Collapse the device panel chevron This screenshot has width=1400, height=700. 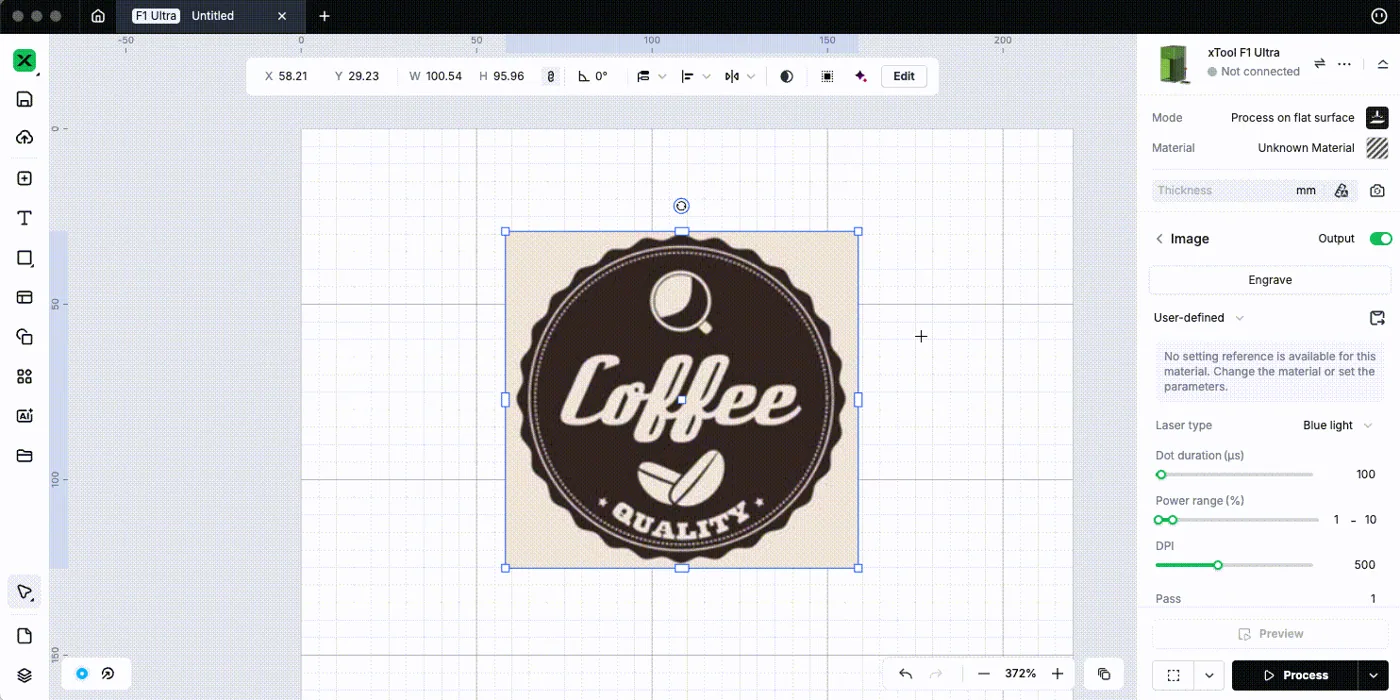tap(1382, 63)
